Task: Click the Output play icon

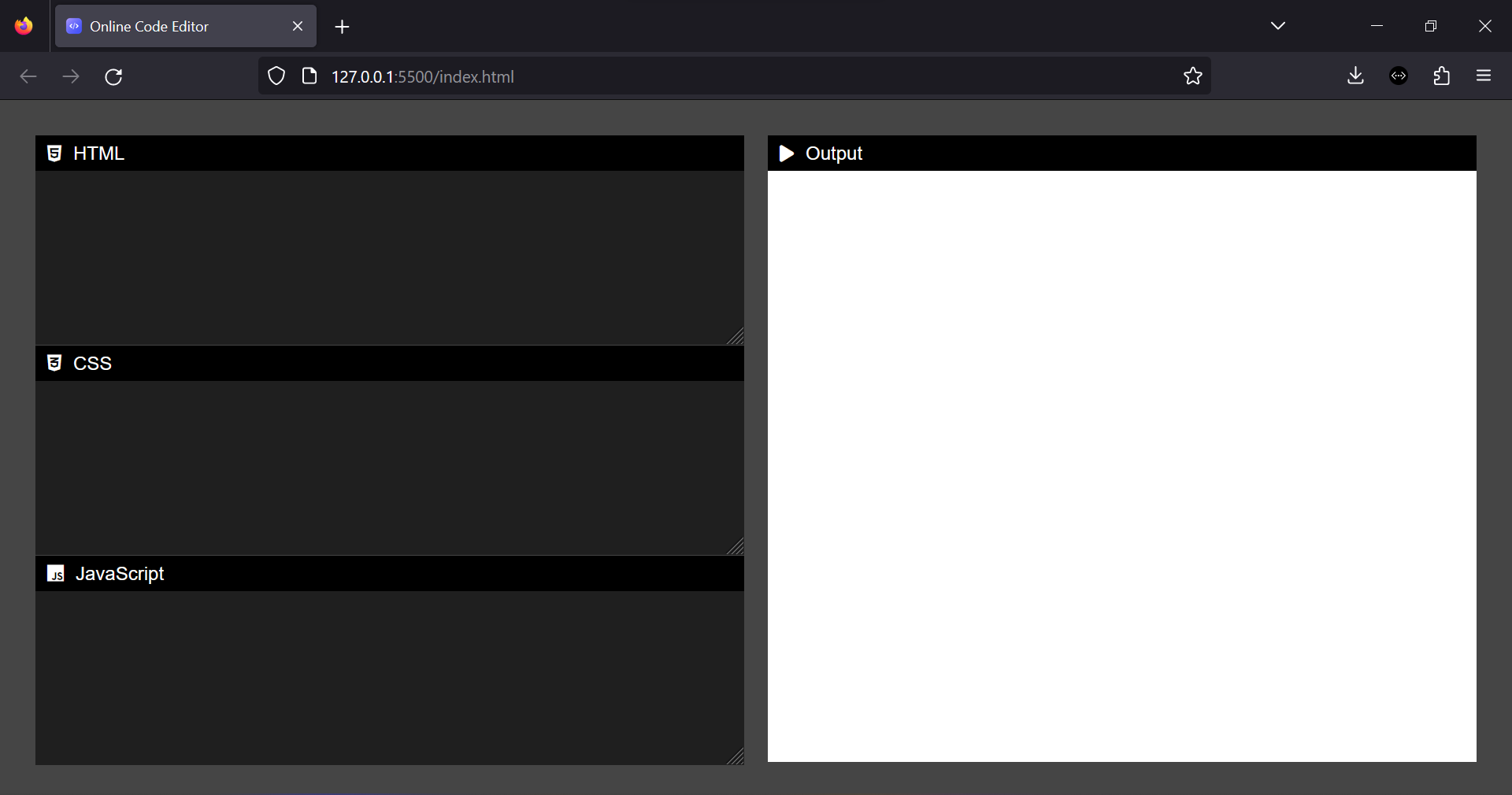Action: click(787, 153)
